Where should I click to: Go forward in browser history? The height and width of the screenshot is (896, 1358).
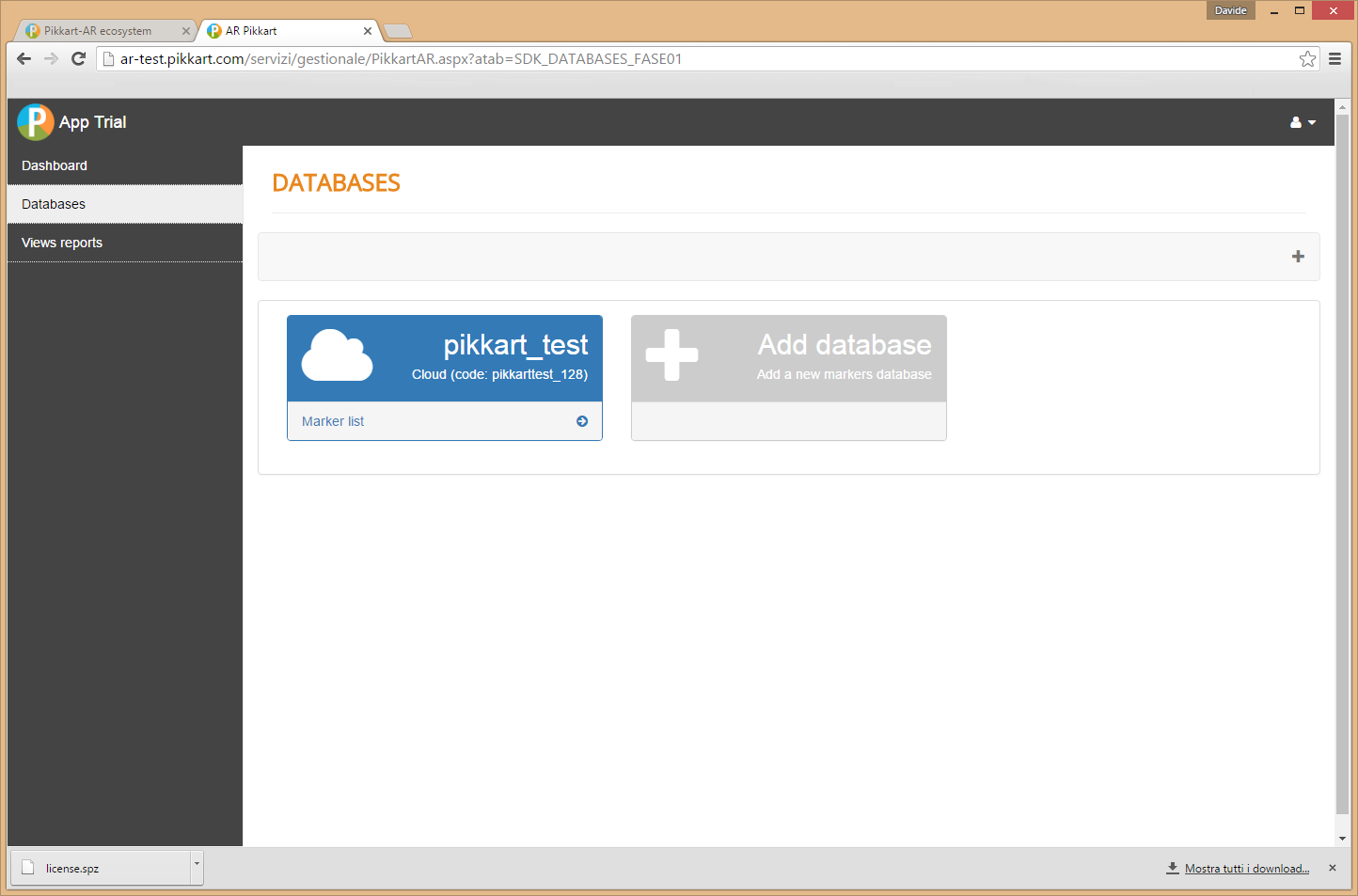click(51, 58)
